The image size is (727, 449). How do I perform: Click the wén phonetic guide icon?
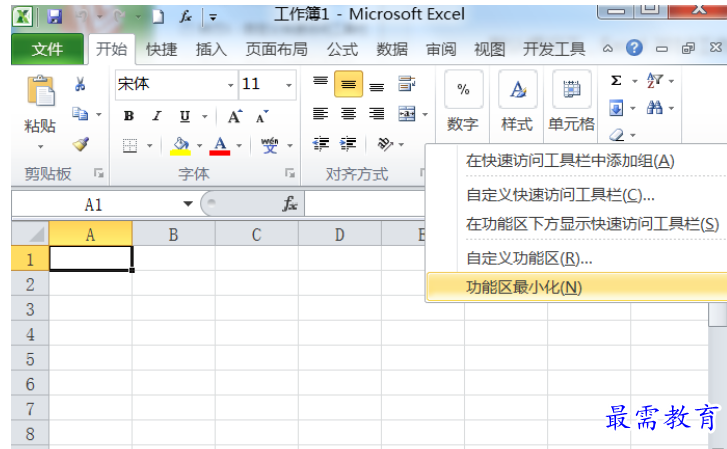click(270, 146)
